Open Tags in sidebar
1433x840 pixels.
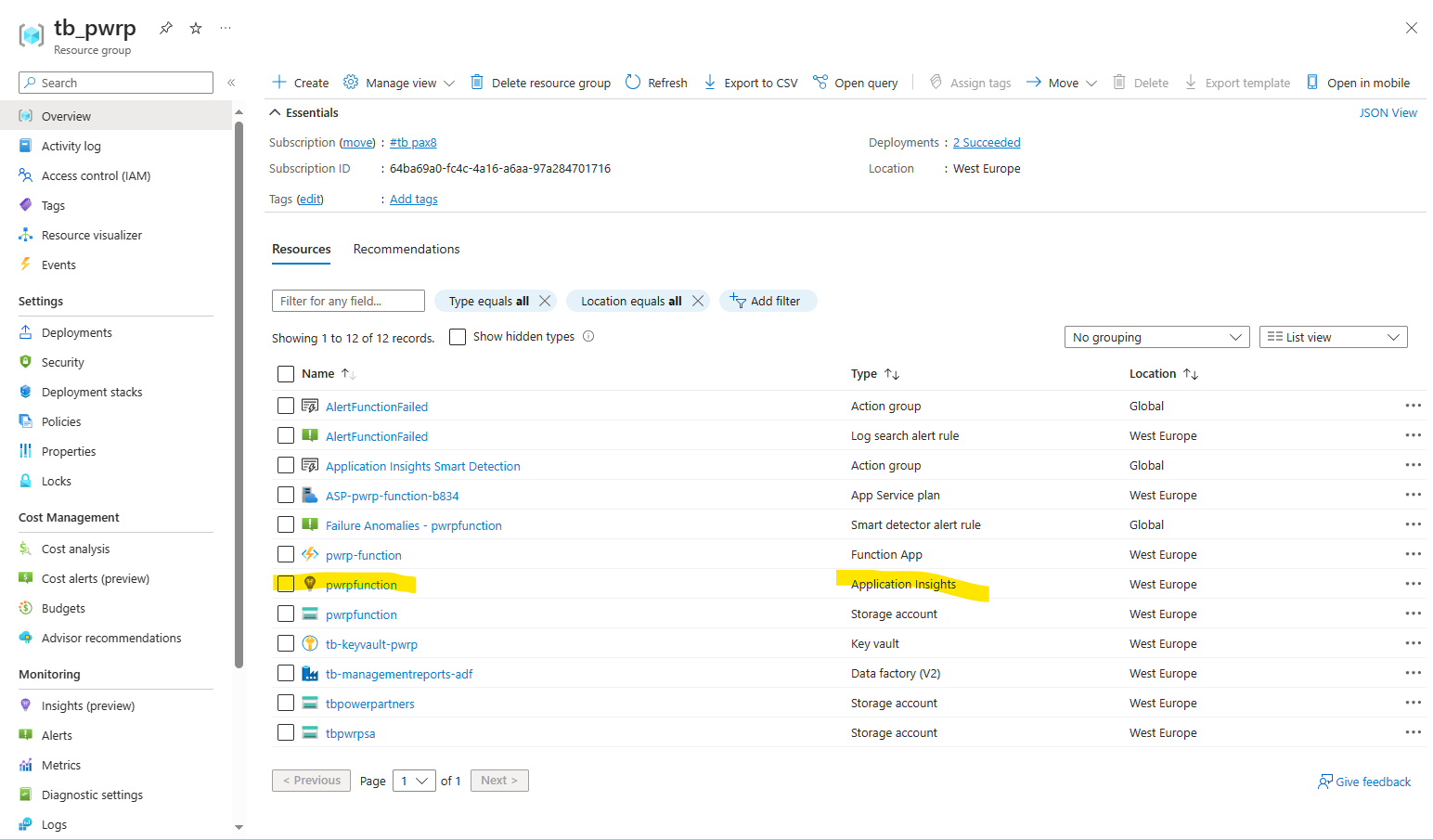53,205
